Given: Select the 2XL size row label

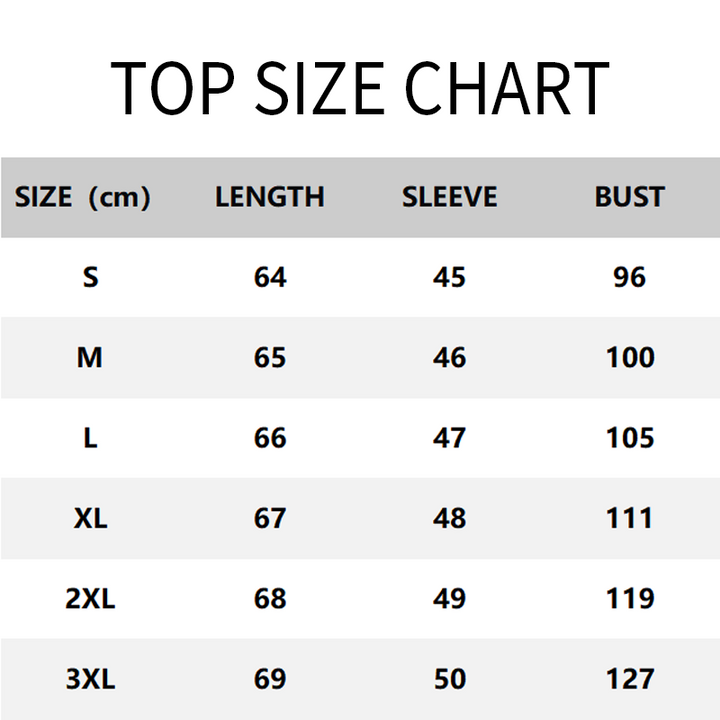Looking at the screenshot, I should (90, 598).
